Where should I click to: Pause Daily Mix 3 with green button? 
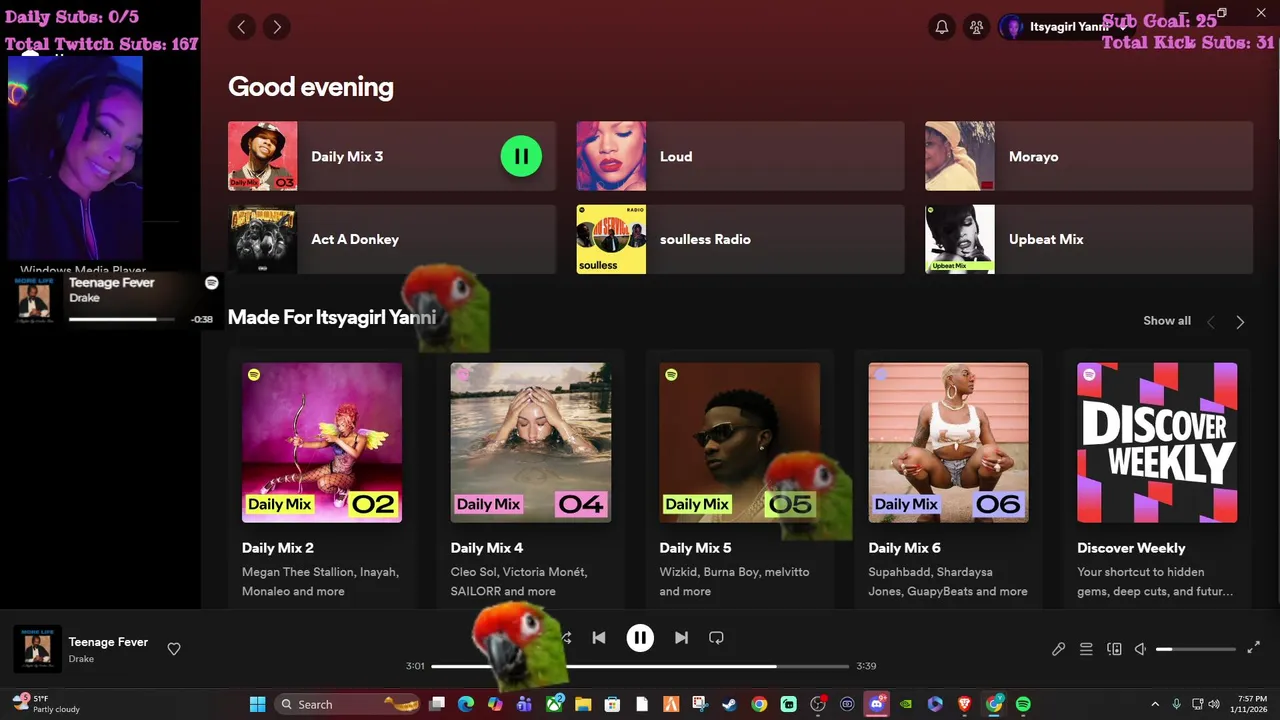coord(521,156)
